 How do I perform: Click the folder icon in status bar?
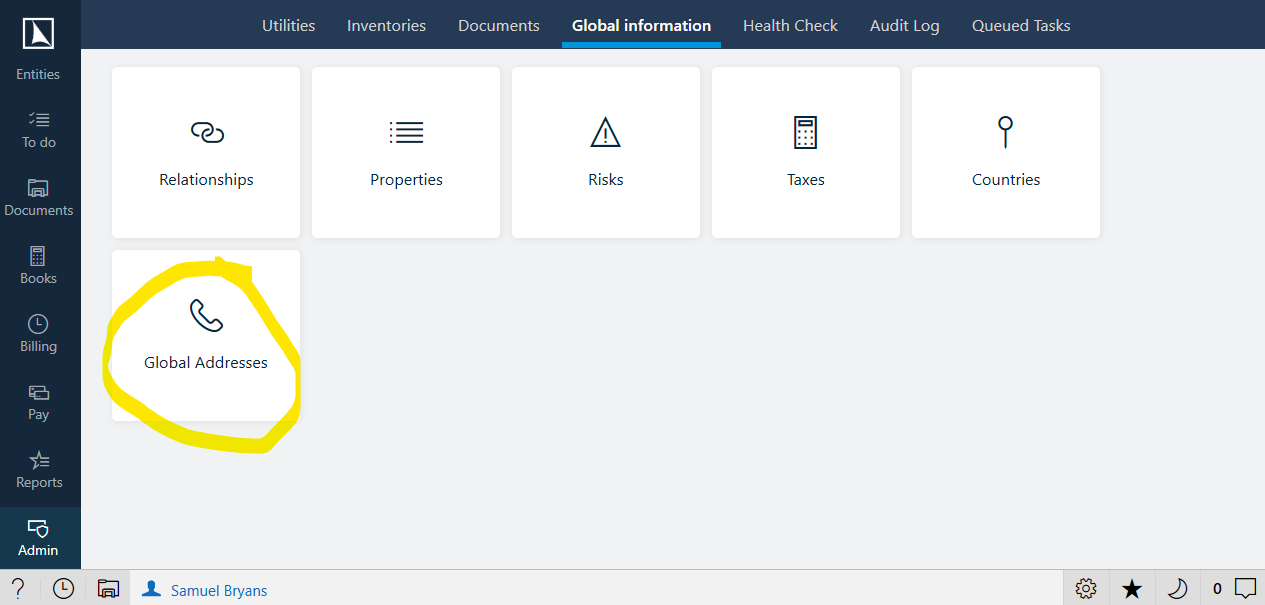click(108, 588)
